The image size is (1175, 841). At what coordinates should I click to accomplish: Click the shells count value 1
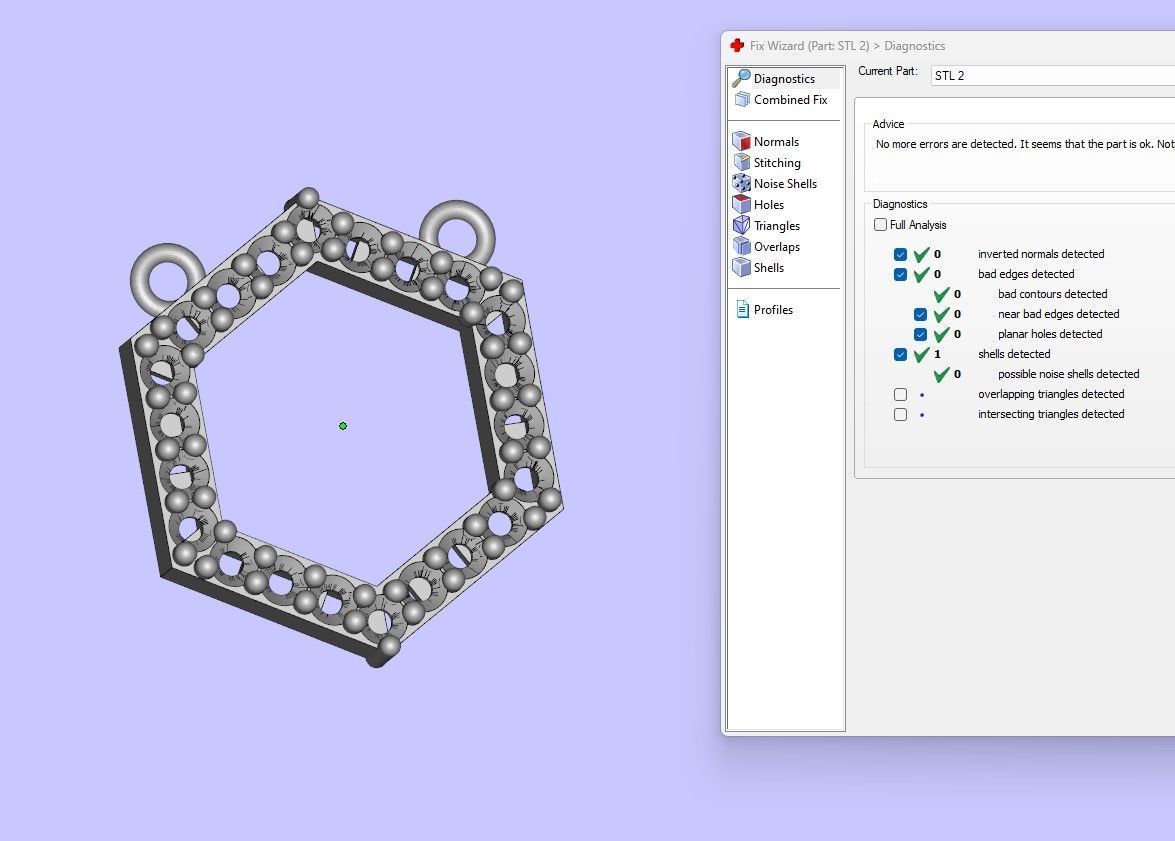(x=937, y=354)
